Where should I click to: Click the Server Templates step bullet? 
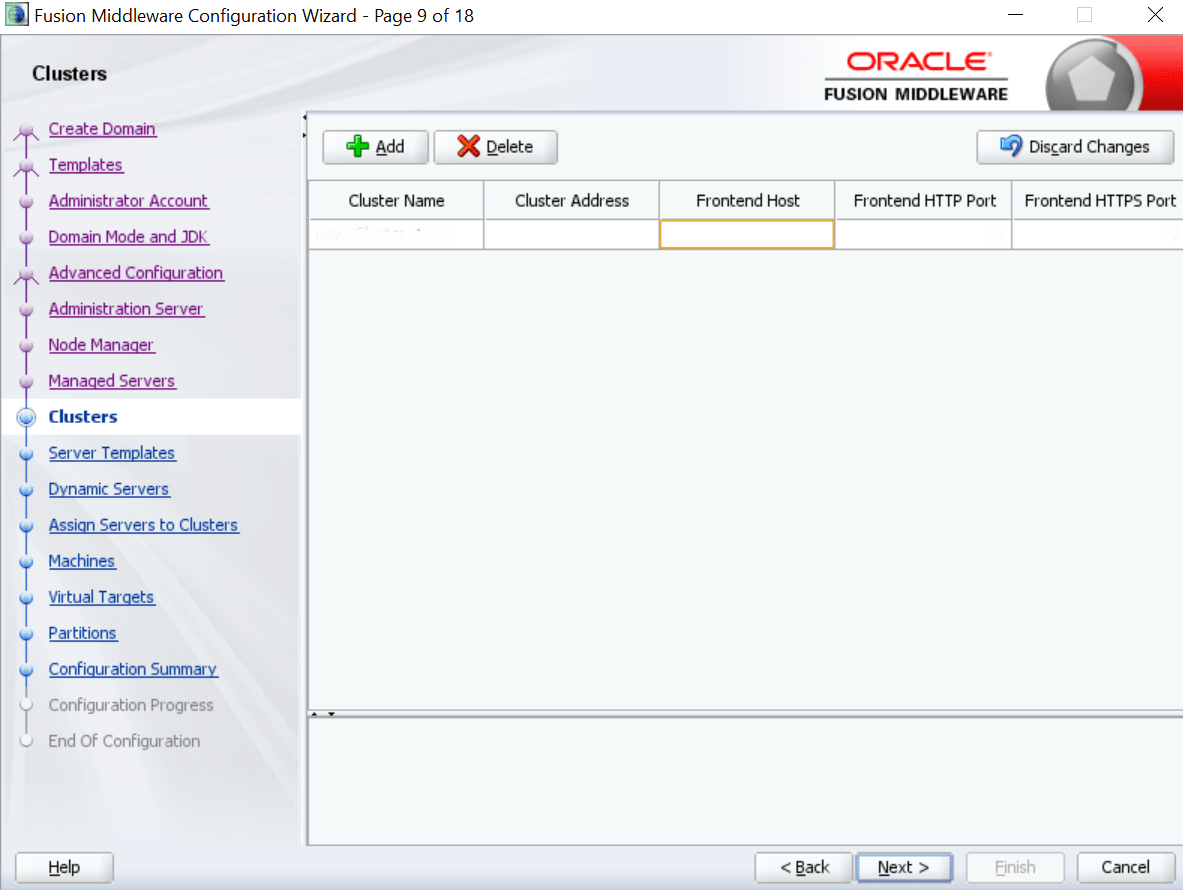point(26,453)
